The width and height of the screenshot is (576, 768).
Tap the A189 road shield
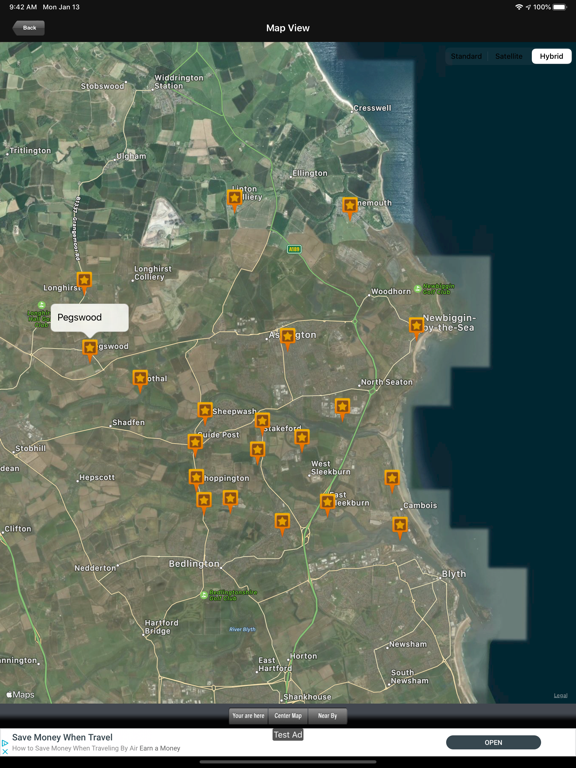coord(294,249)
